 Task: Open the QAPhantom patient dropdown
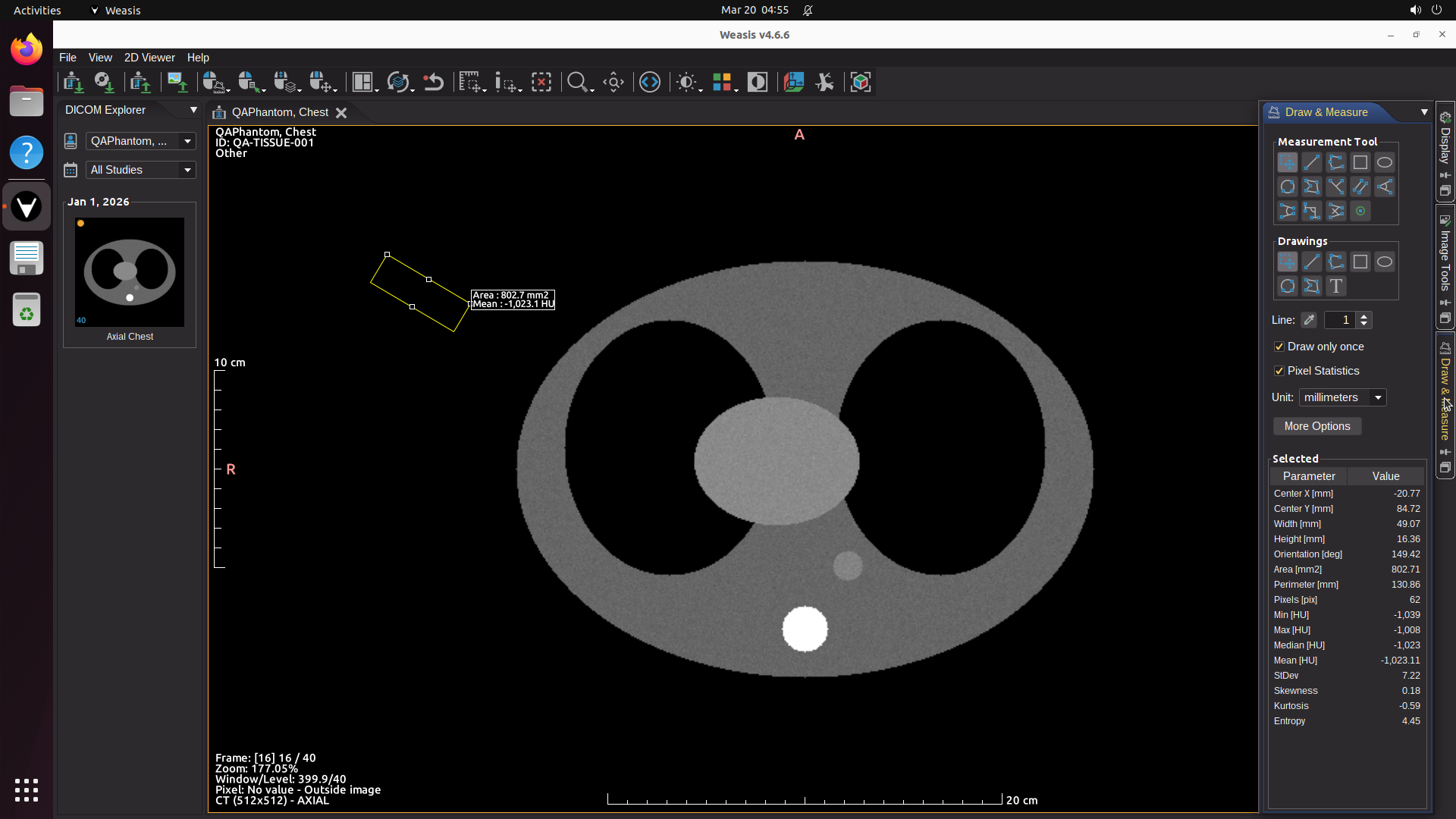click(140, 141)
